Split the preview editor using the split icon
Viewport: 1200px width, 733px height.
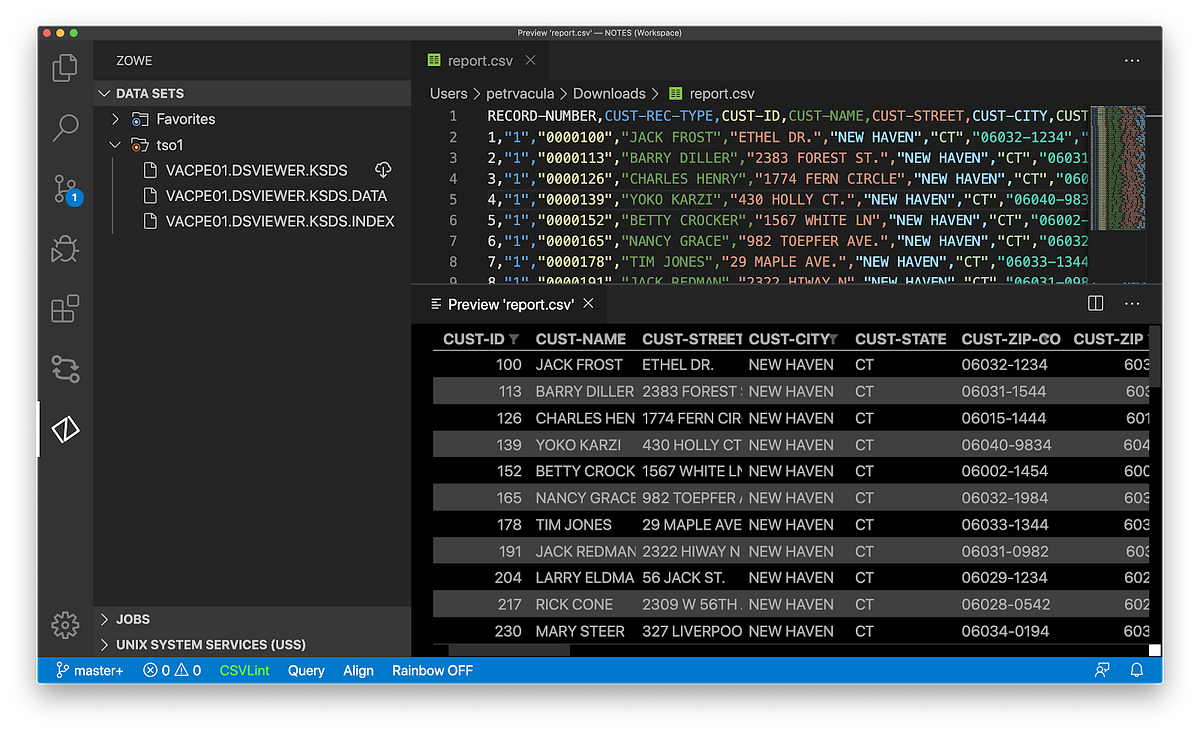click(1095, 303)
